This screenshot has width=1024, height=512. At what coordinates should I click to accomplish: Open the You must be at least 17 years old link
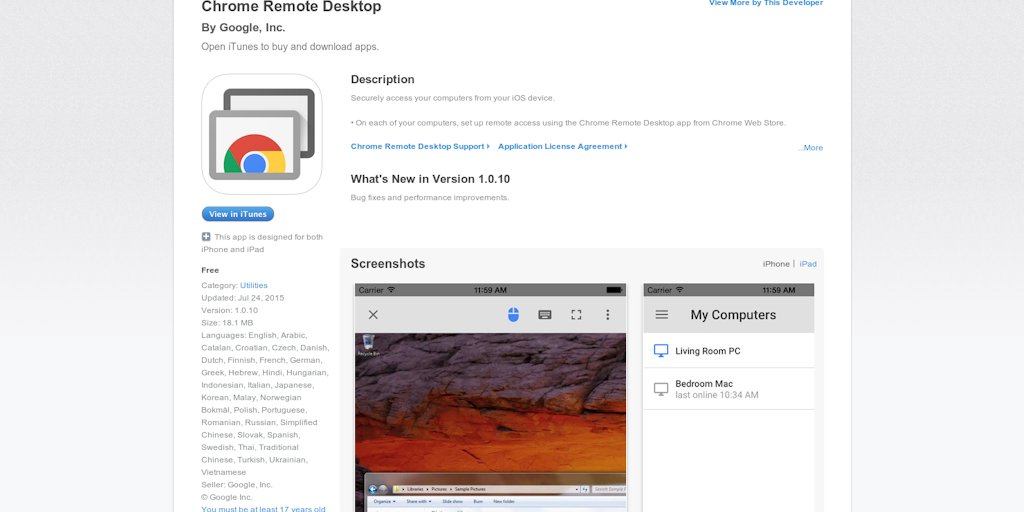tap(263, 509)
